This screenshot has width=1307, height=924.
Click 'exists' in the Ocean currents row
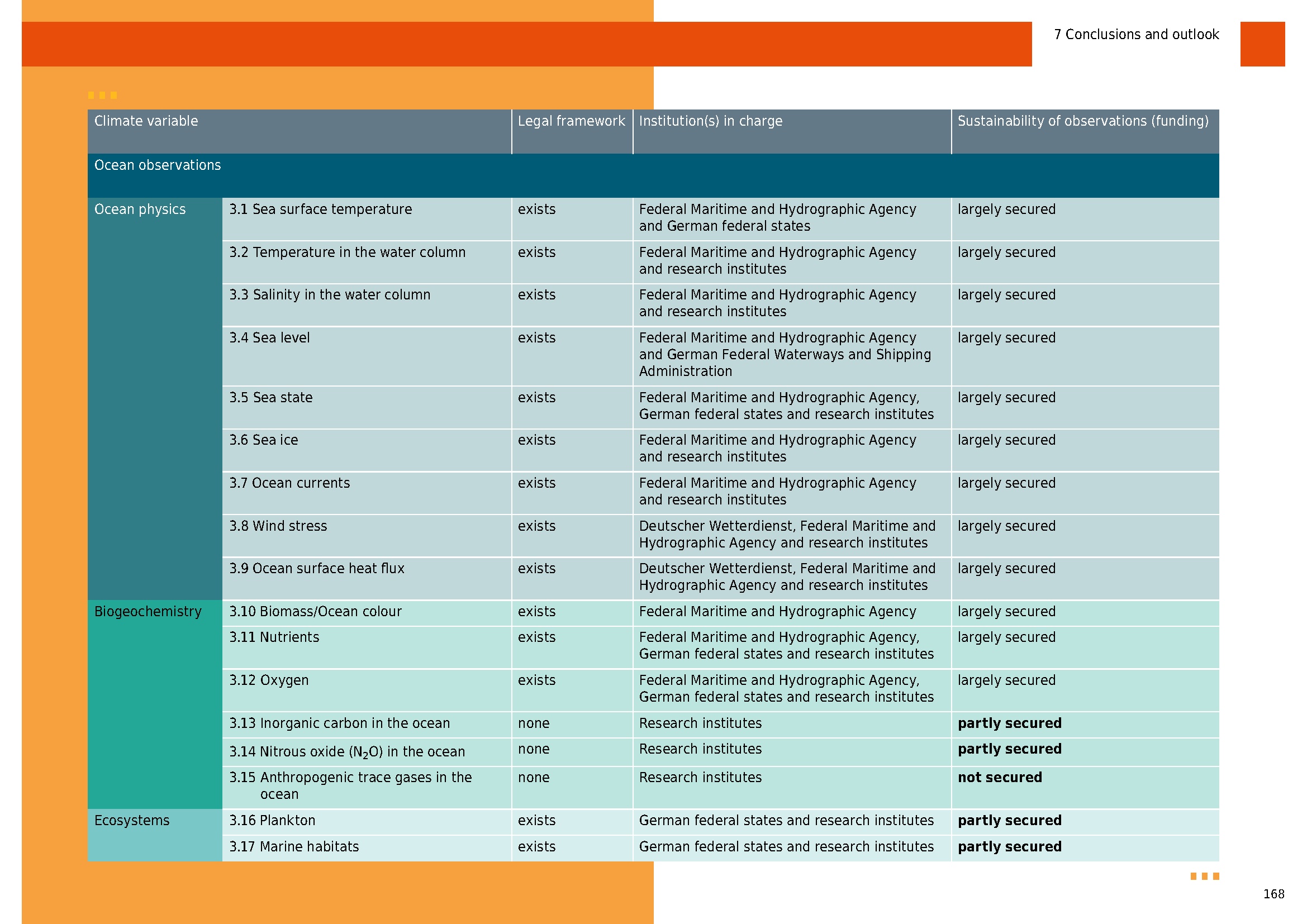[x=536, y=483]
